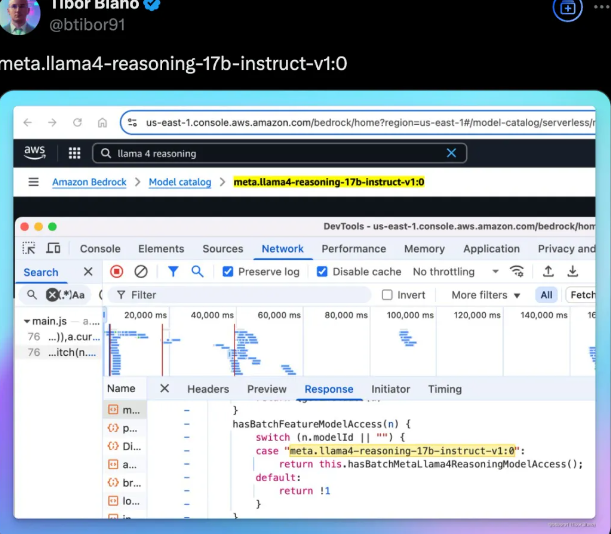Image resolution: width=611 pixels, height=534 pixels.
Task: Toggle the network filter funnel icon
Action: (173, 272)
